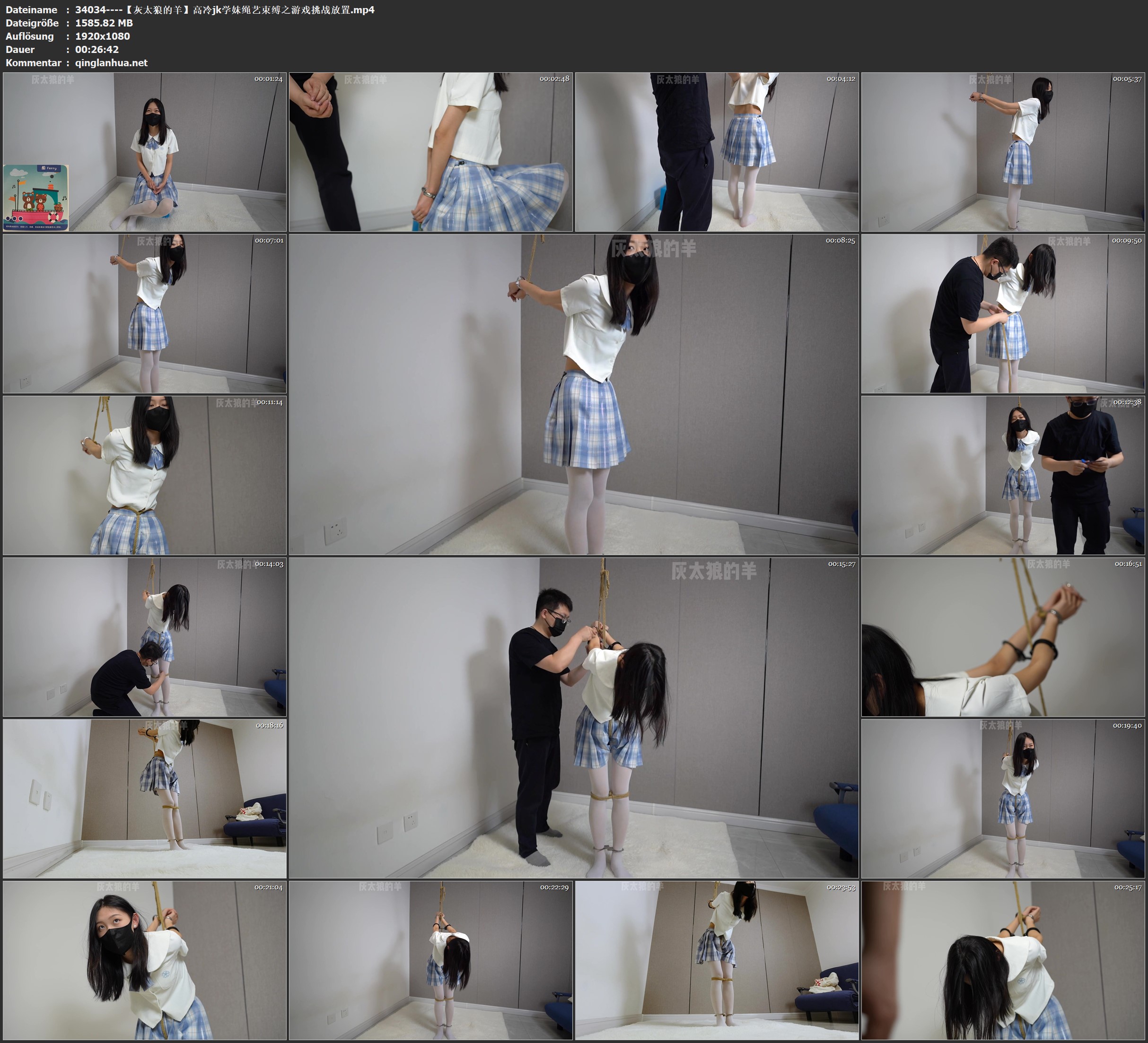The image size is (1148, 1043).
Task: Select the thumbnail at 00:07:01
Action: click(145, 313)
